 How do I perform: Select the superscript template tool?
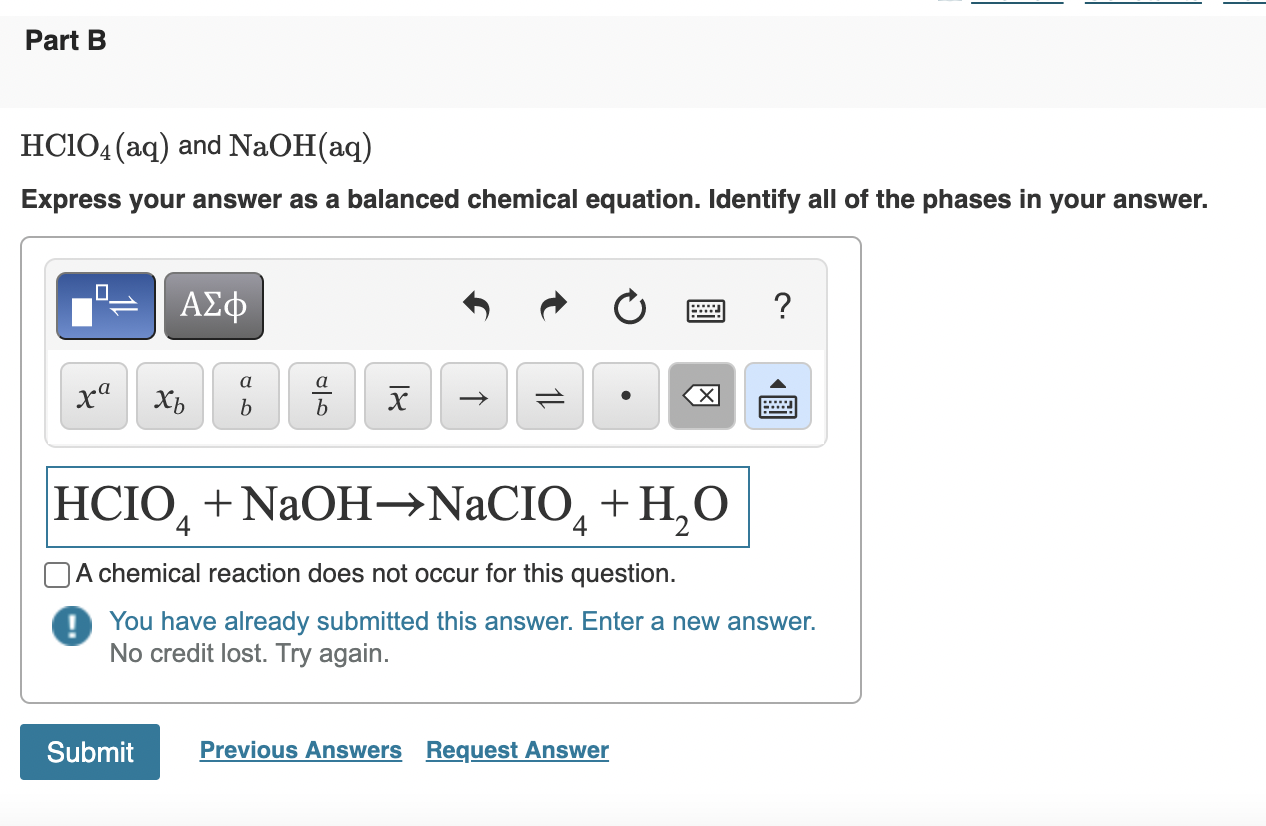pyautogui.click(x=93, y=396)
